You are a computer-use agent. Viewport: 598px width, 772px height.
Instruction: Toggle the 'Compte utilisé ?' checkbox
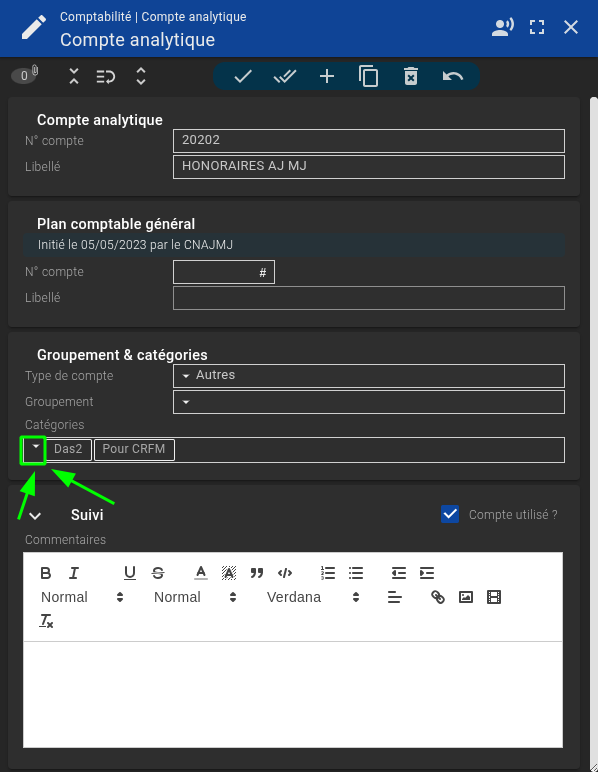tap(450, 515)
